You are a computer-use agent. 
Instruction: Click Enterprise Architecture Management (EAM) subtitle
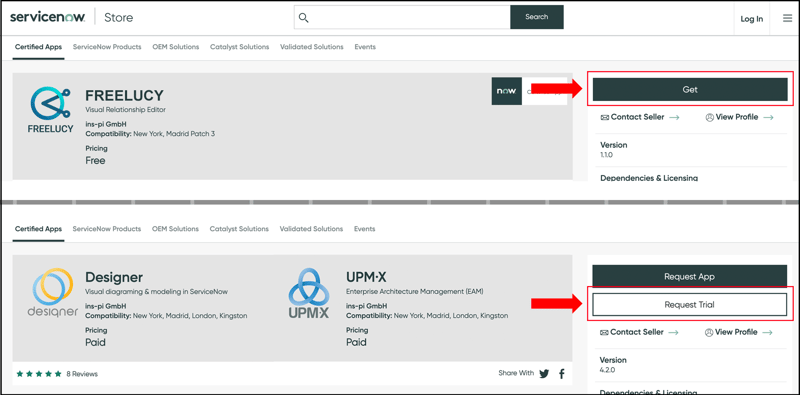tap(414, 292)
